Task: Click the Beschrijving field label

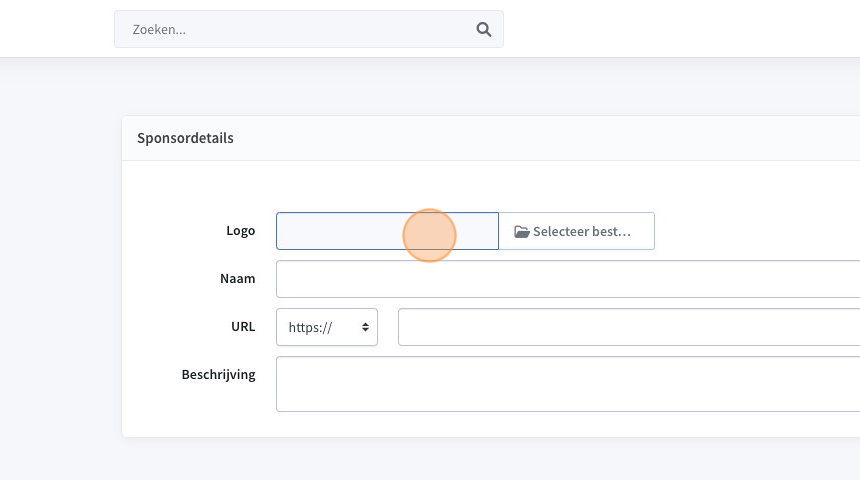Action: pos(218,375)
